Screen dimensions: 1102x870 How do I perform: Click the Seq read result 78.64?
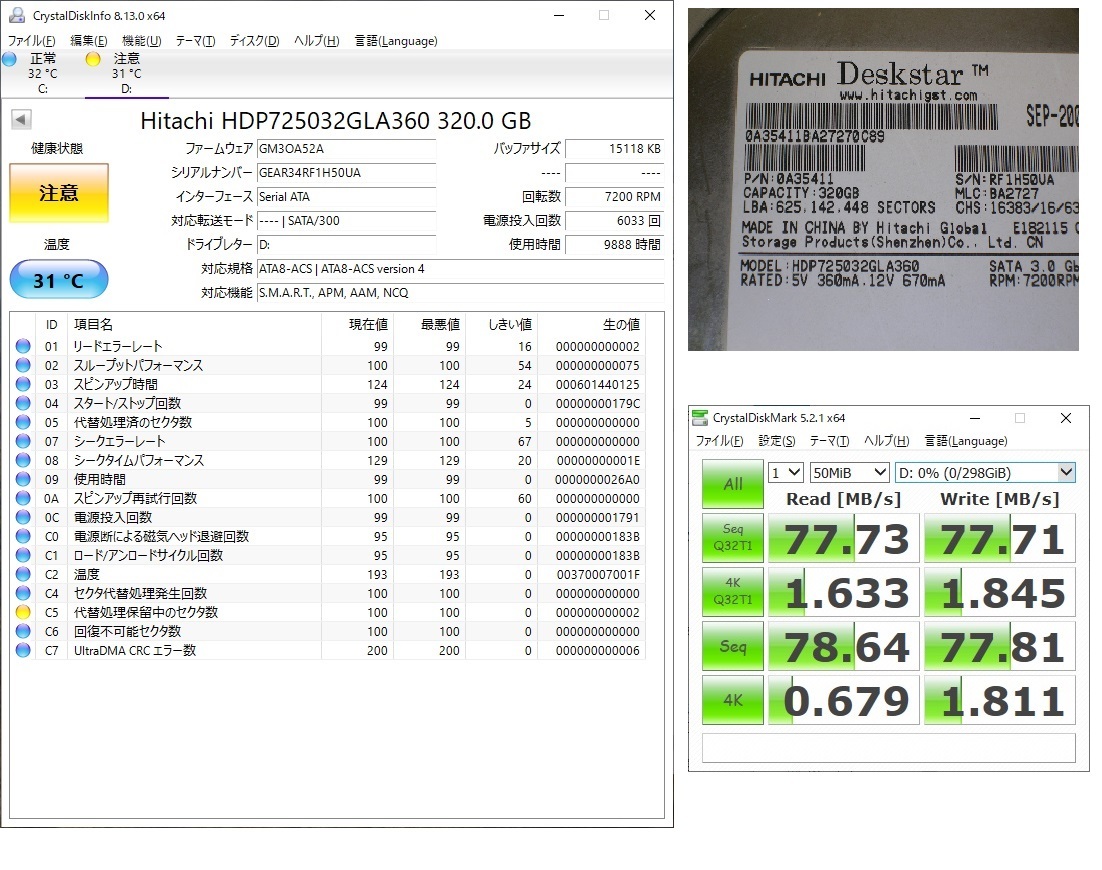pos(844,647)
